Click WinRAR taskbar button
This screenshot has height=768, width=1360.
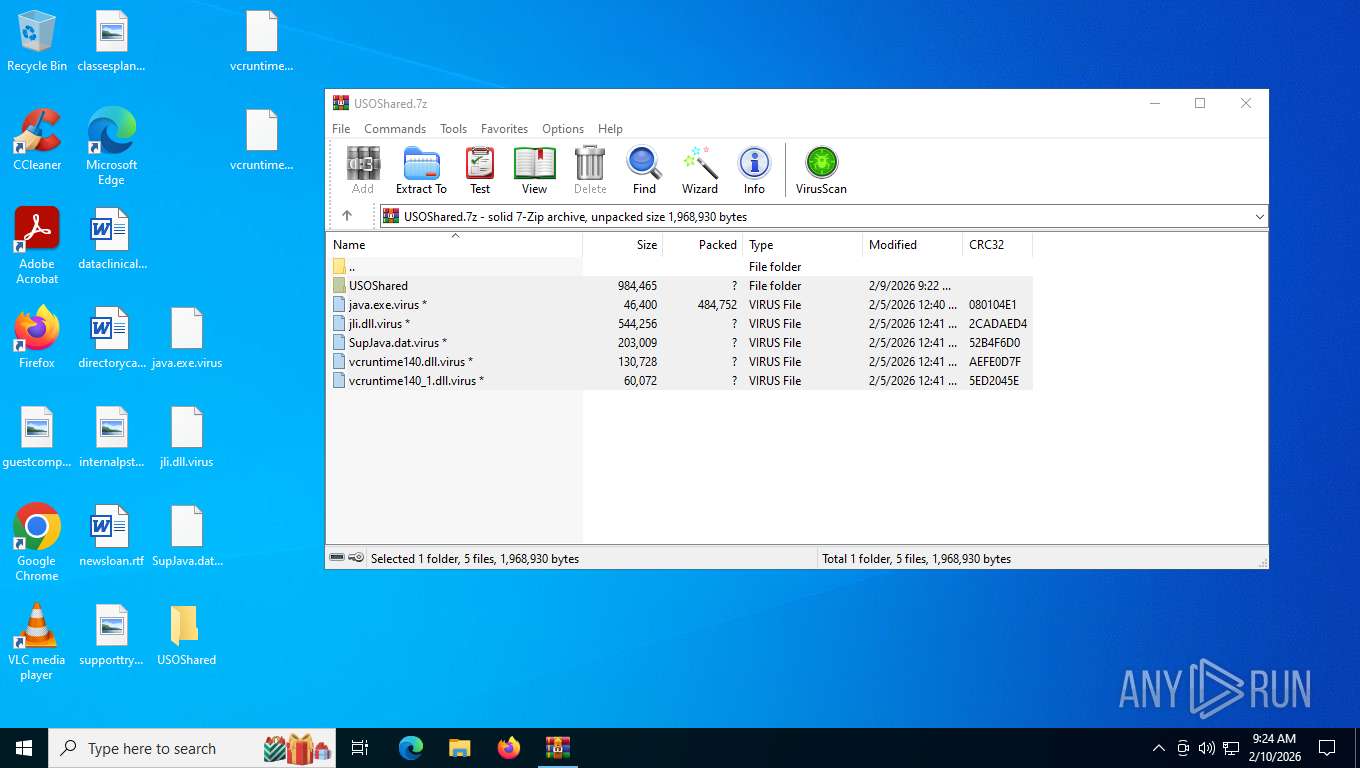pyautogui.click(x=557, y=748)
